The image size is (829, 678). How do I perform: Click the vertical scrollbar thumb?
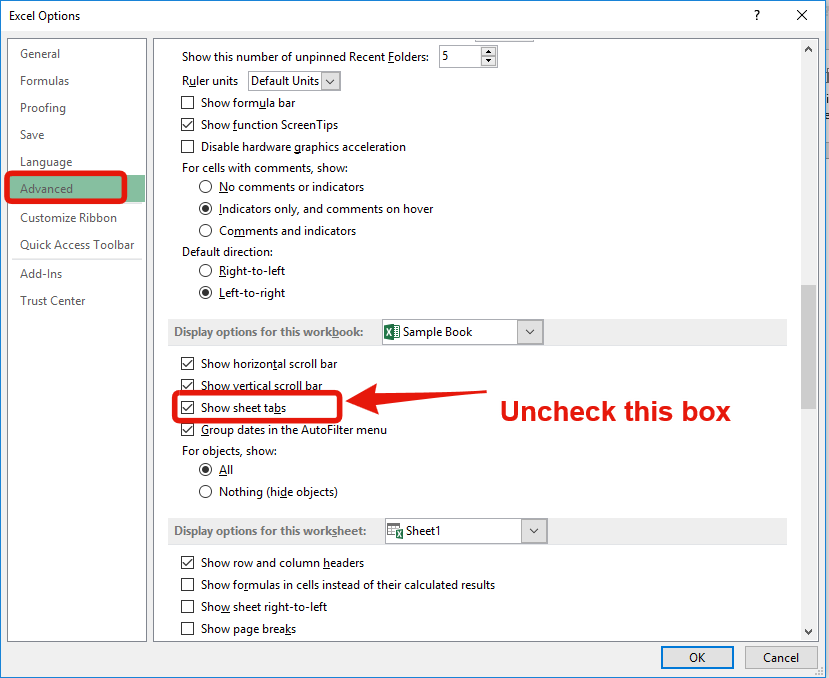[x=808, y=347]
